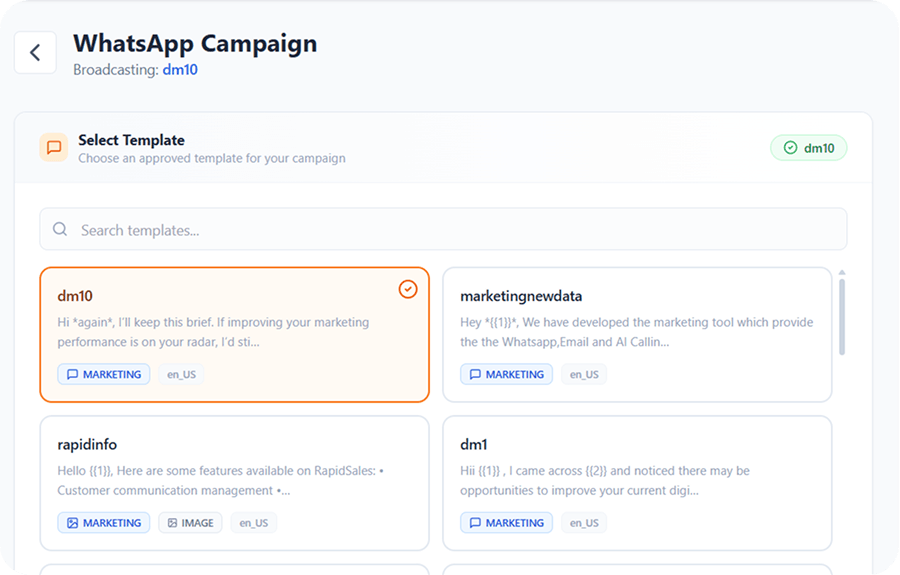Click the magnifier search icon
Image resolution: width=900 pixels, height=575 pixels.
(60, 230)
